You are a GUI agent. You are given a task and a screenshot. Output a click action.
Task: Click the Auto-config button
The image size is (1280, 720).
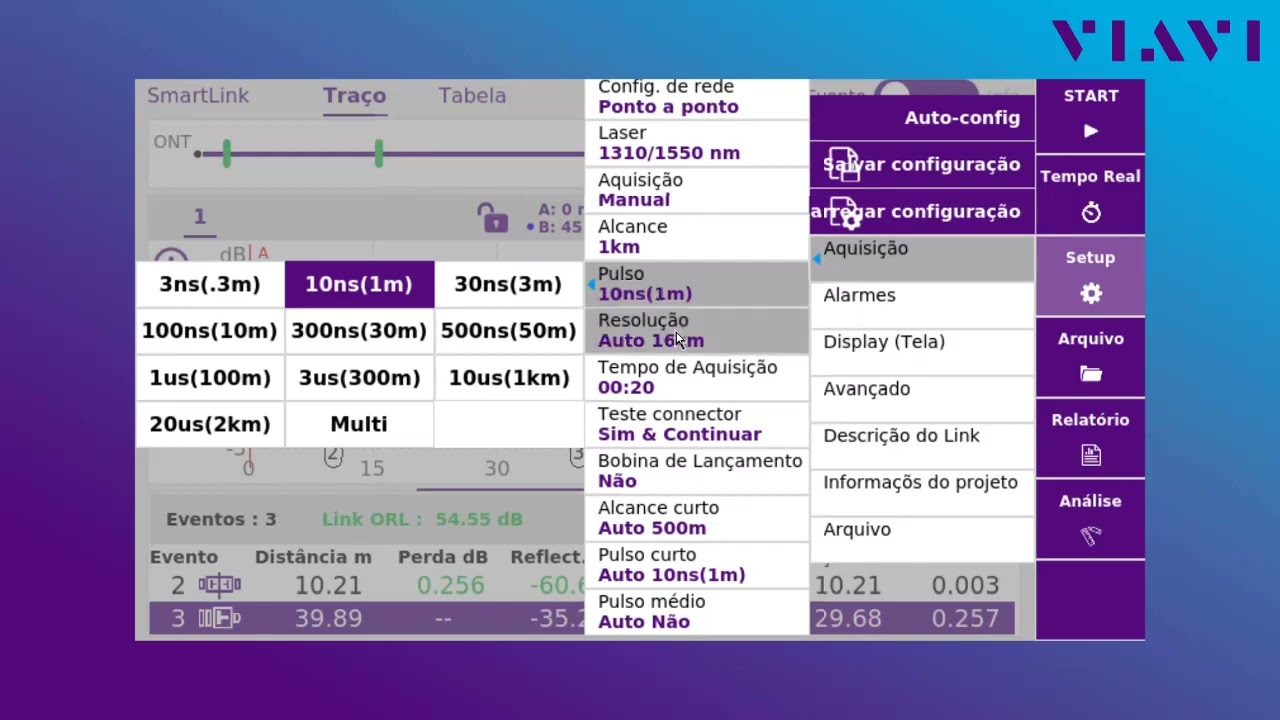pos(922,118)
